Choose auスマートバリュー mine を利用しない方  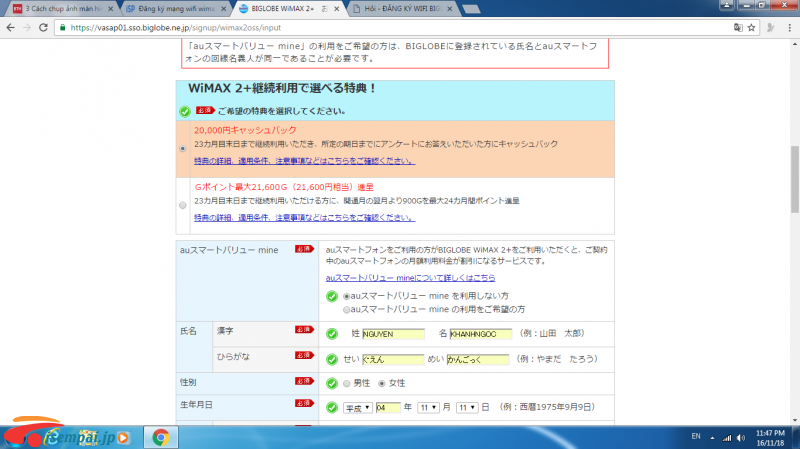[346, 296]
